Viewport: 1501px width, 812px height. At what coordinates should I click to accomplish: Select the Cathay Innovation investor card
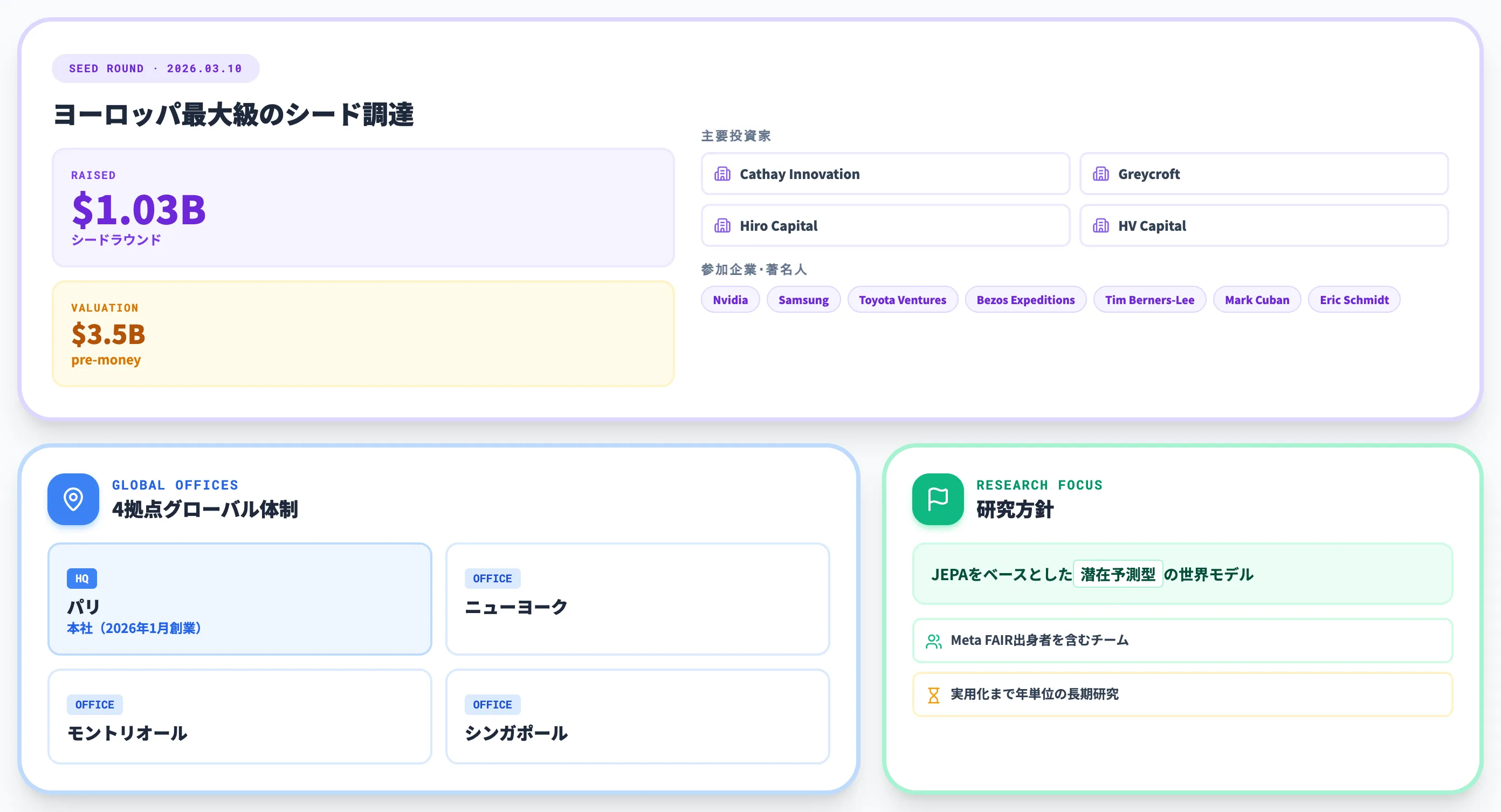click(x=885, y=174)
